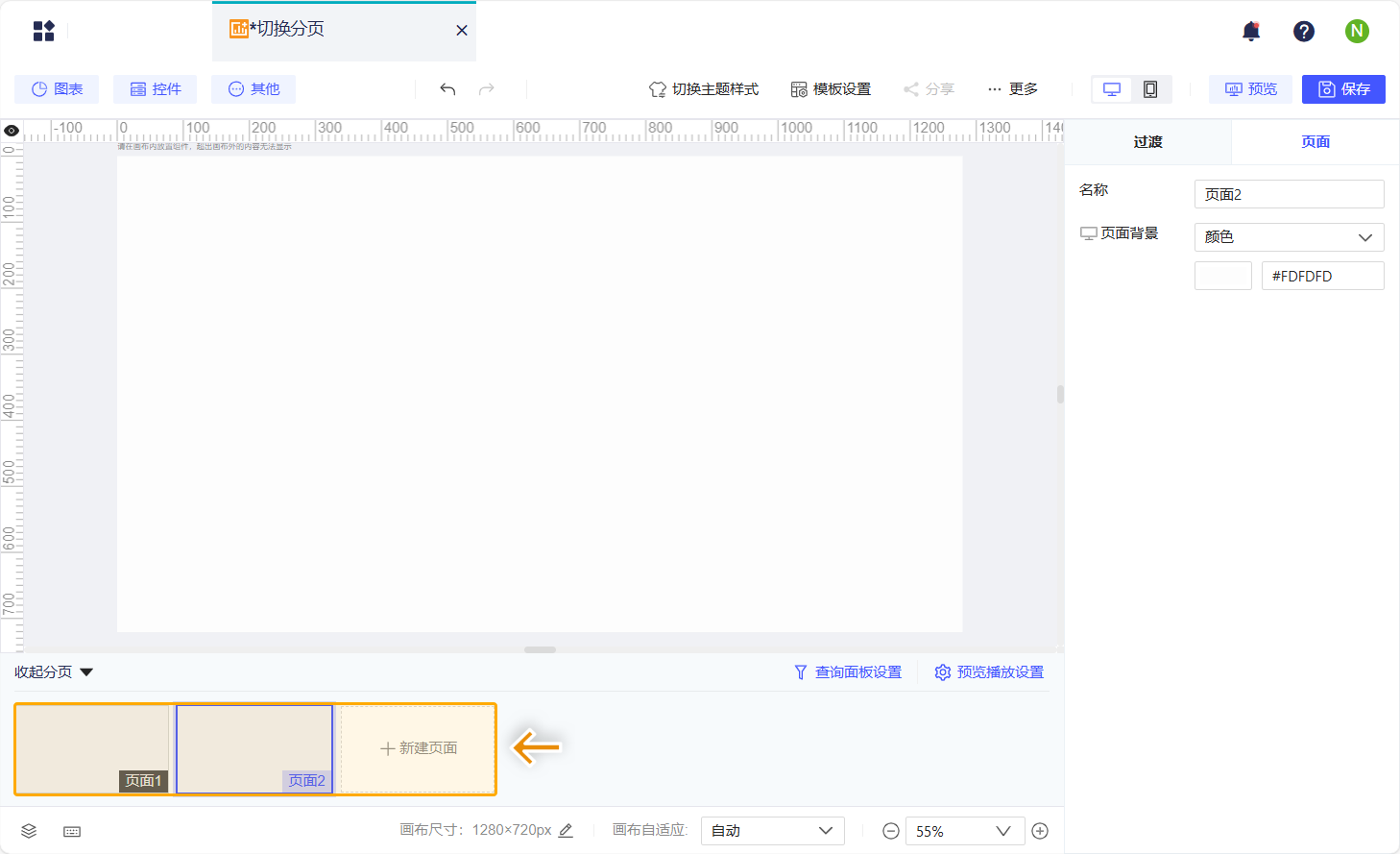Click the 名称 input field

(x=1290, y=194)
